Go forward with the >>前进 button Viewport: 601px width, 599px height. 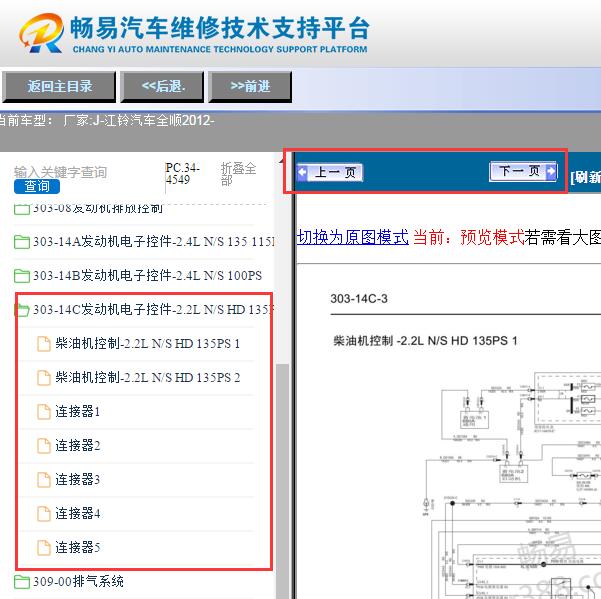click(250, 87)
